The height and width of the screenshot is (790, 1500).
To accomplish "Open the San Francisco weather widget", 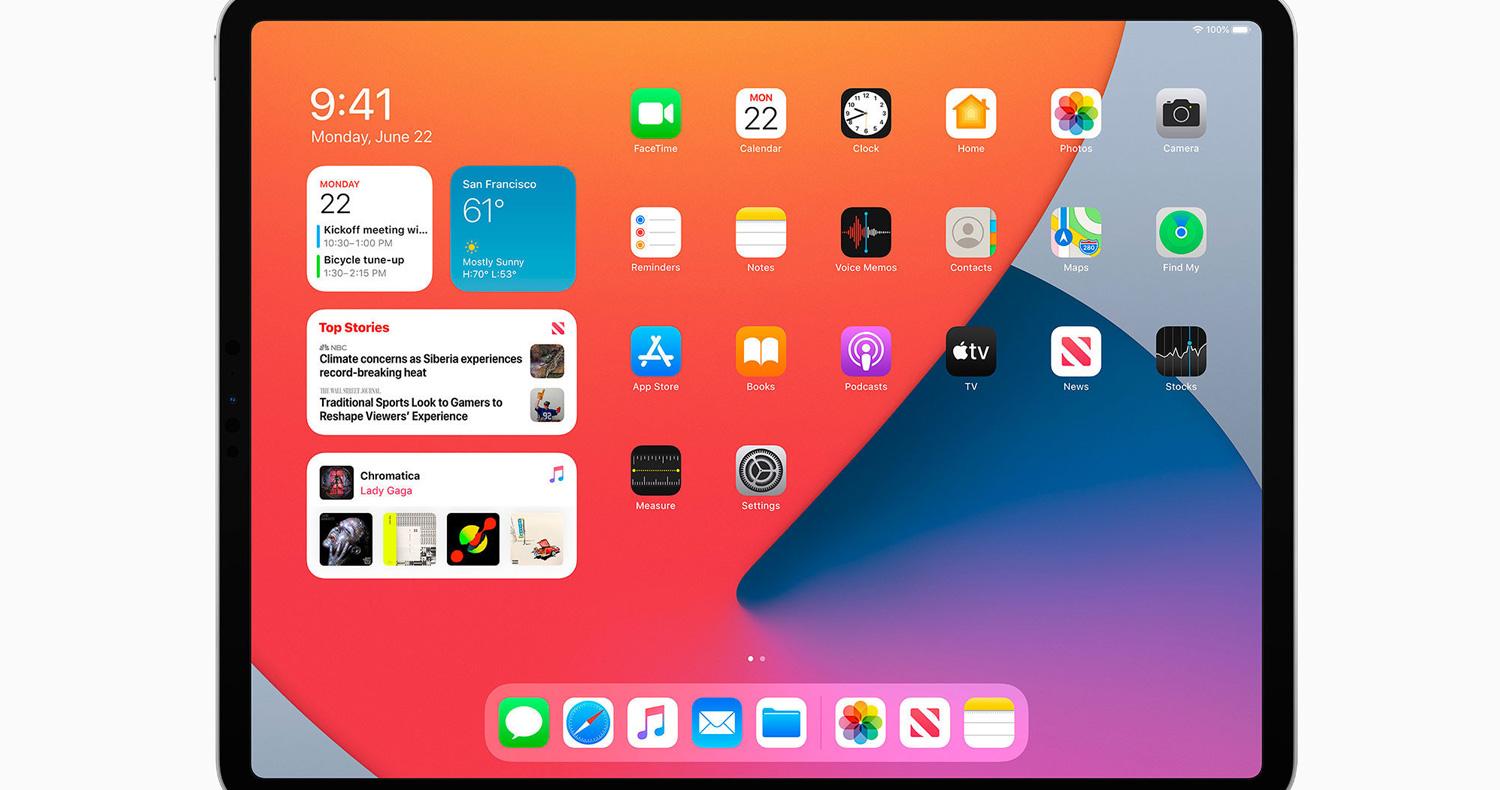I will click(x=513, y=228).
